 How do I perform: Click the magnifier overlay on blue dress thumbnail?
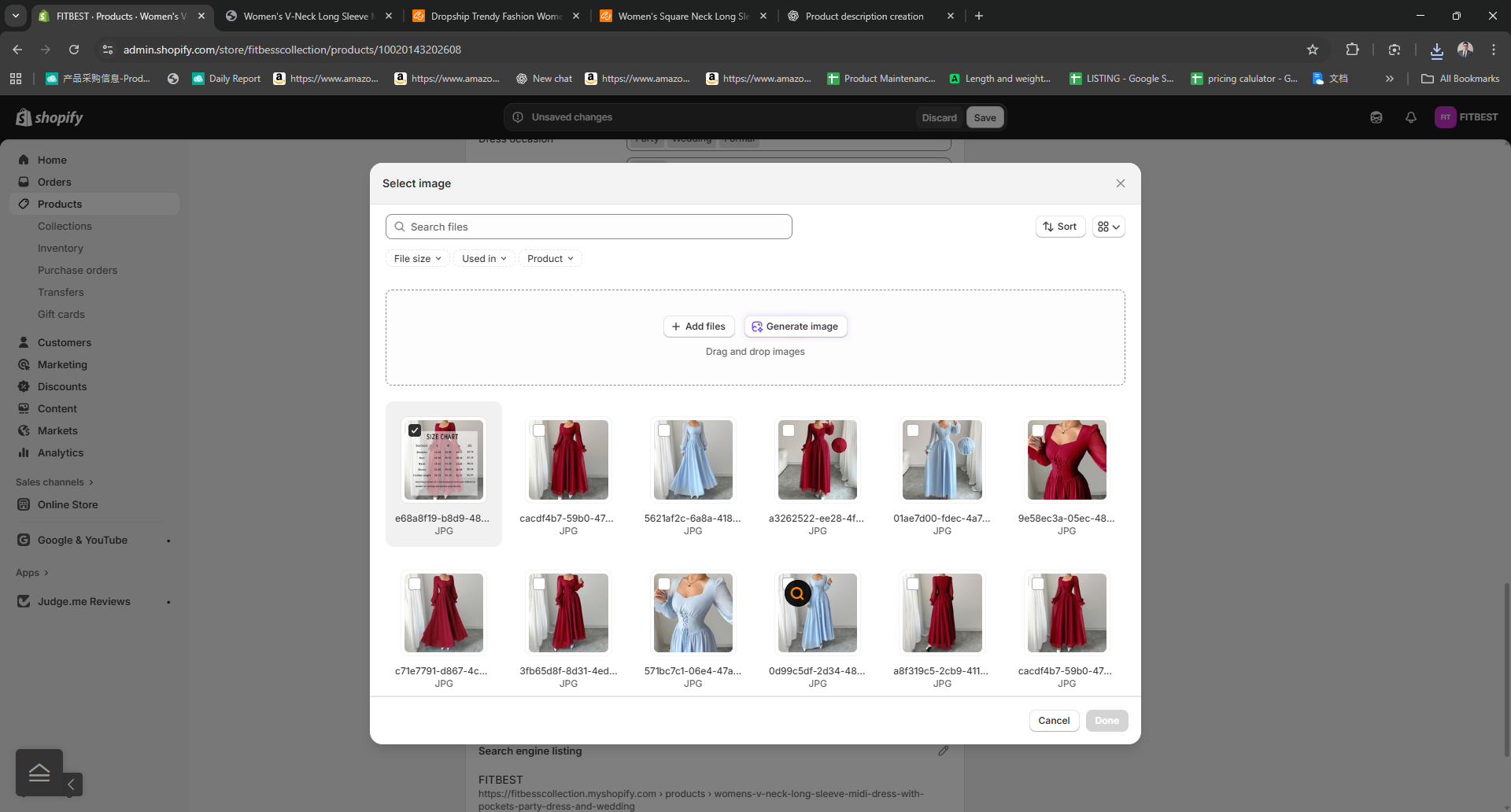click(x=797, y=593)
